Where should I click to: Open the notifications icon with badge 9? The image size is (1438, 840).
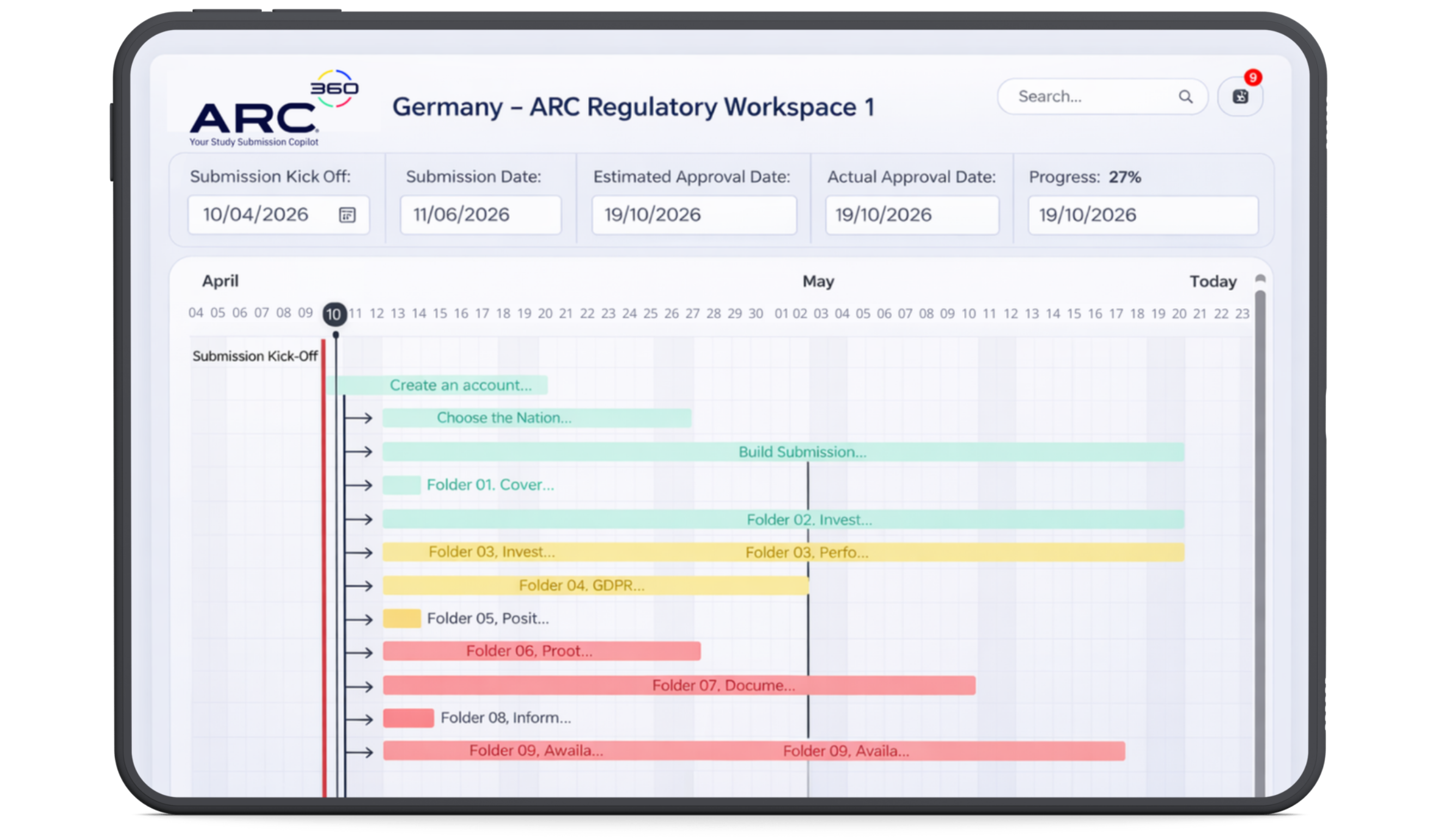[x=1240, y=96]
